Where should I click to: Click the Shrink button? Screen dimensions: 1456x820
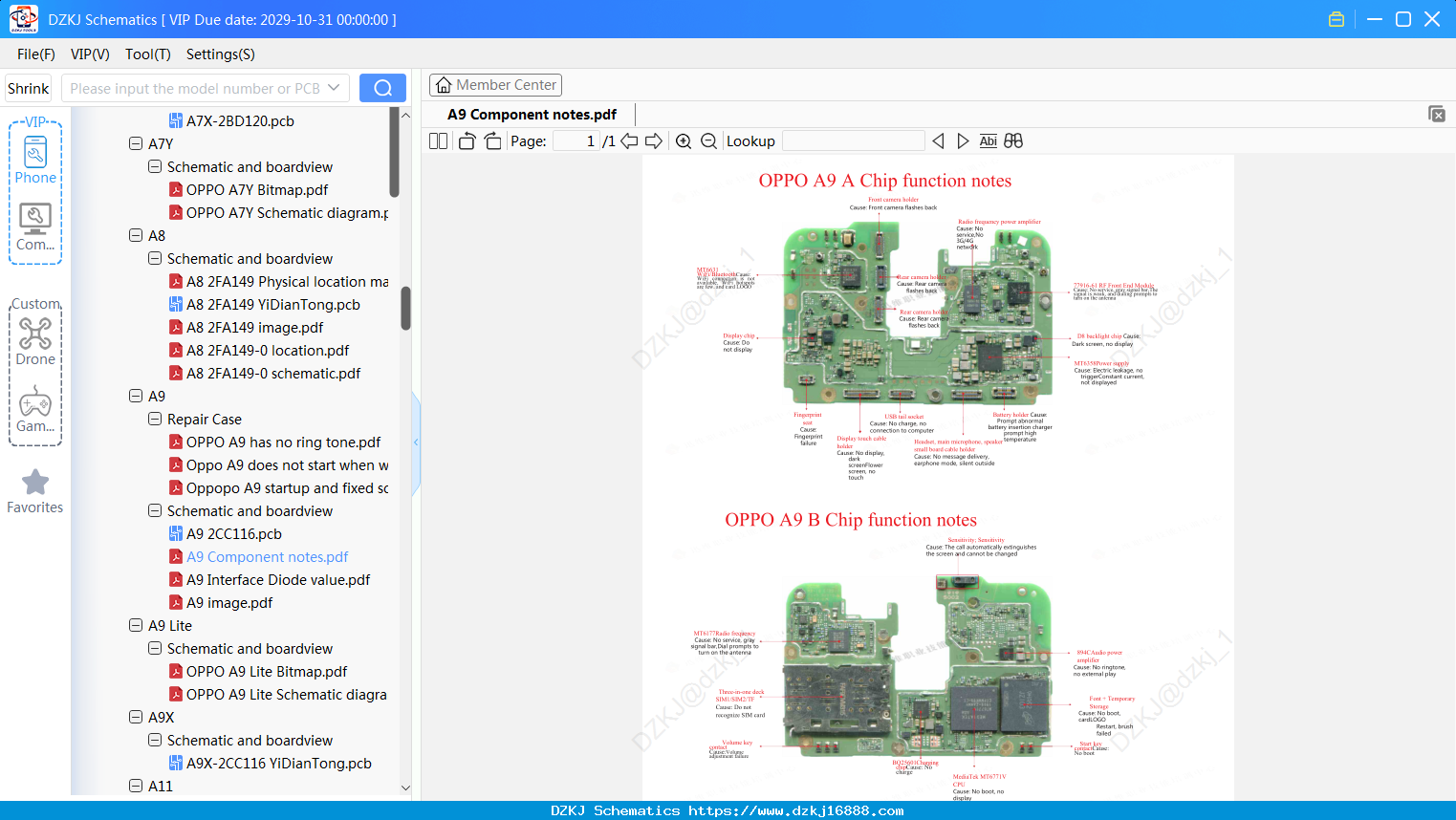29,88
